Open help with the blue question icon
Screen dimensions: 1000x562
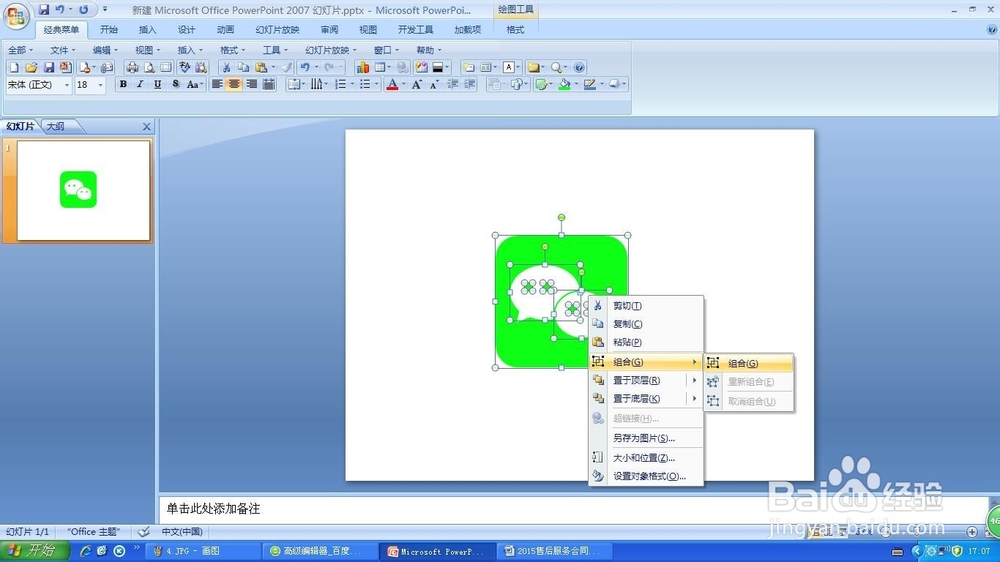[579, 67]
